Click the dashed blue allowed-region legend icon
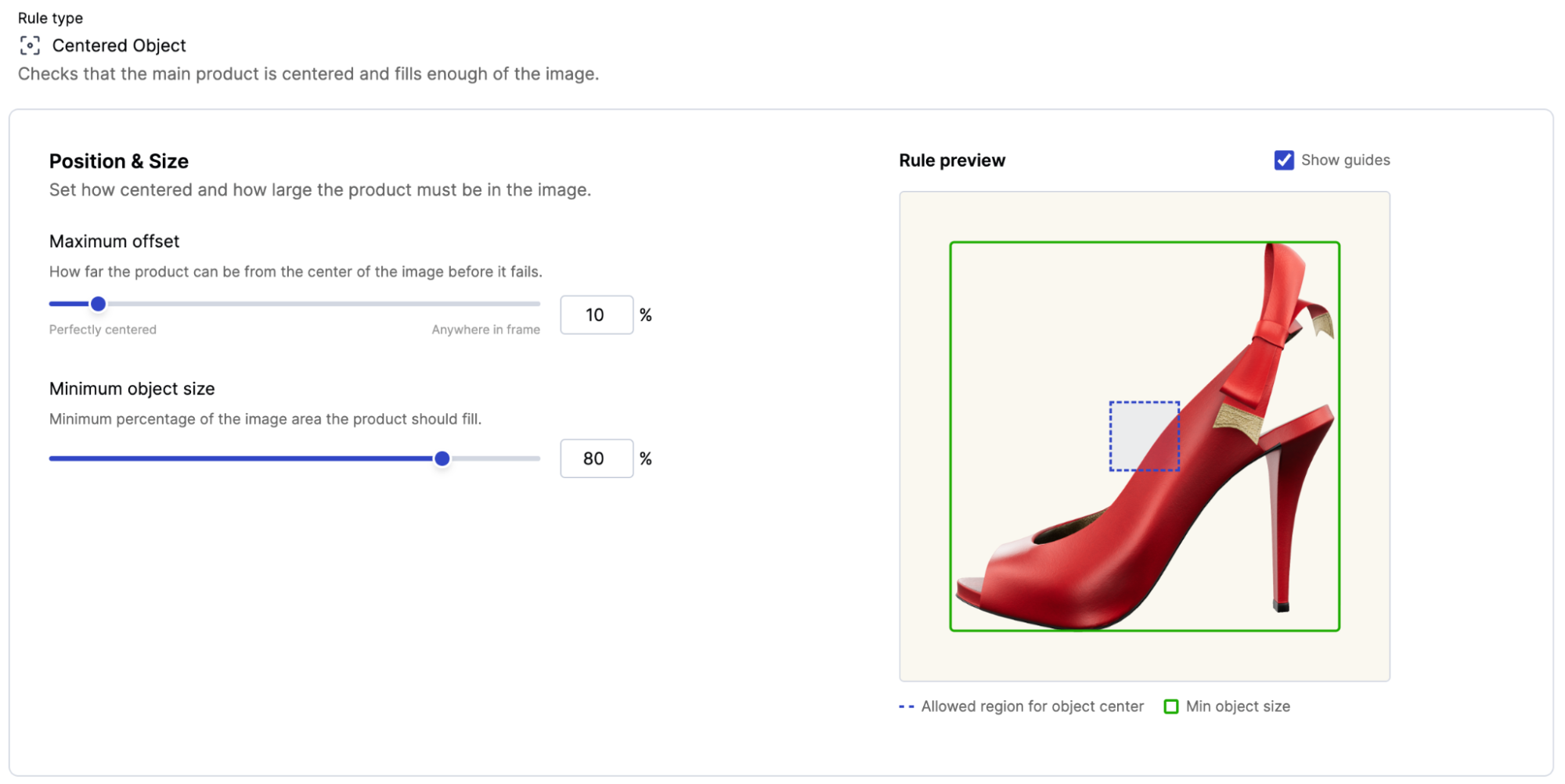Screen dimensions: 1565x784 pos(906,706)
